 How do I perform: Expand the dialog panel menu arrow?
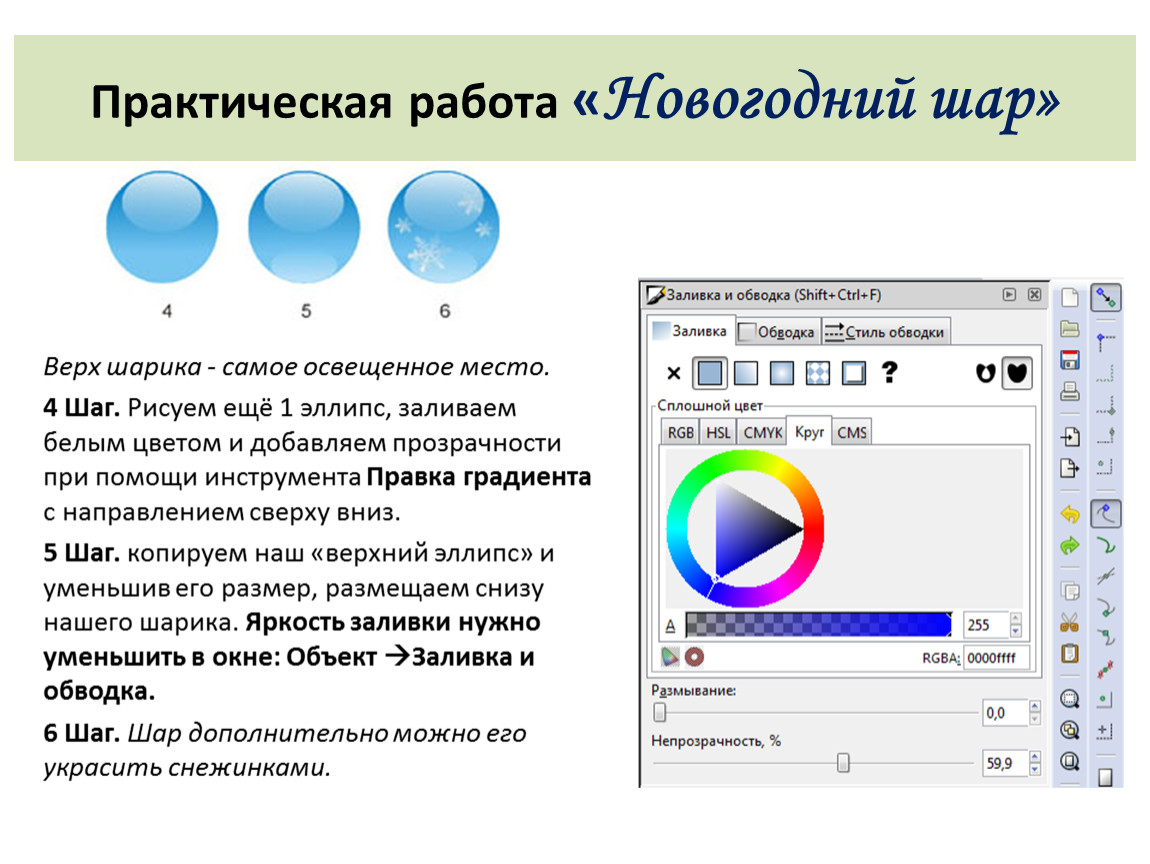[1009, 295]
